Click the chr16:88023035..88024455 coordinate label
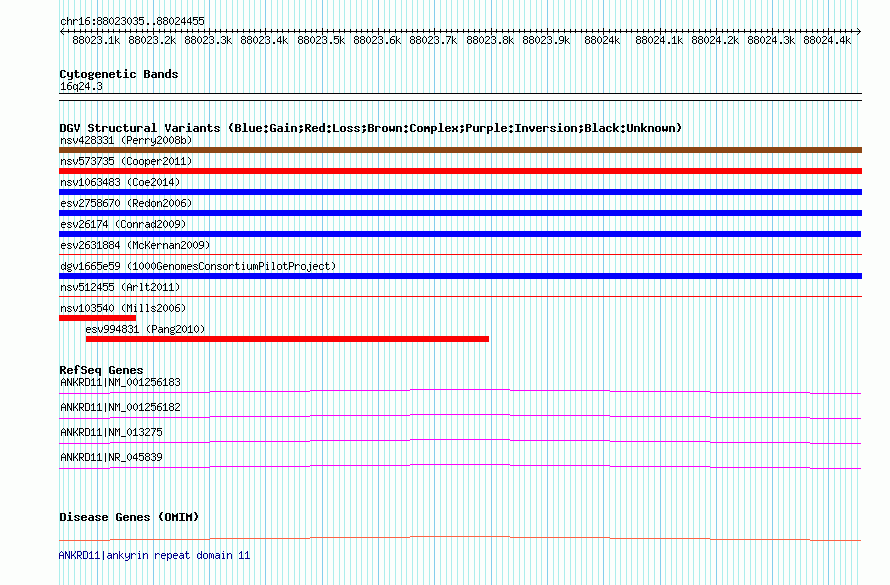The width and height of the screenshot is (890, 585). (x=132, y=22)
